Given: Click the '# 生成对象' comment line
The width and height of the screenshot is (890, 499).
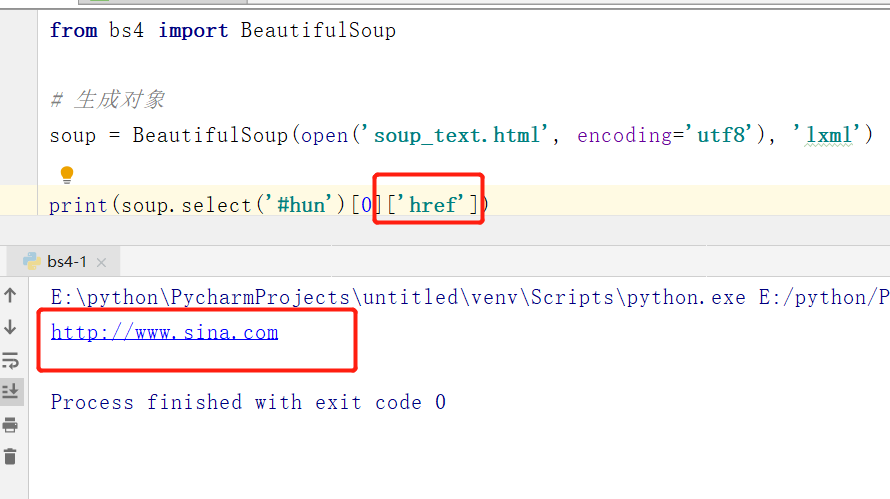Looking at the screenshot, I should [107, 100].
